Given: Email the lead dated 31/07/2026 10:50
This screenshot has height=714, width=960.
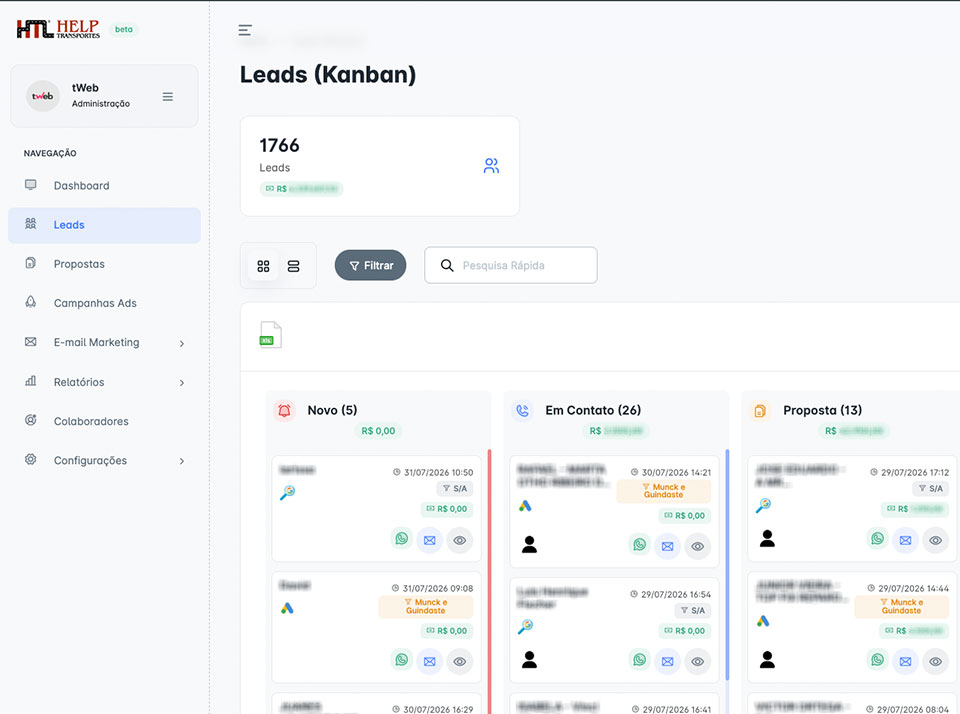Looking at the screenshot, I should pyautogui.click(x=430, y=540).
